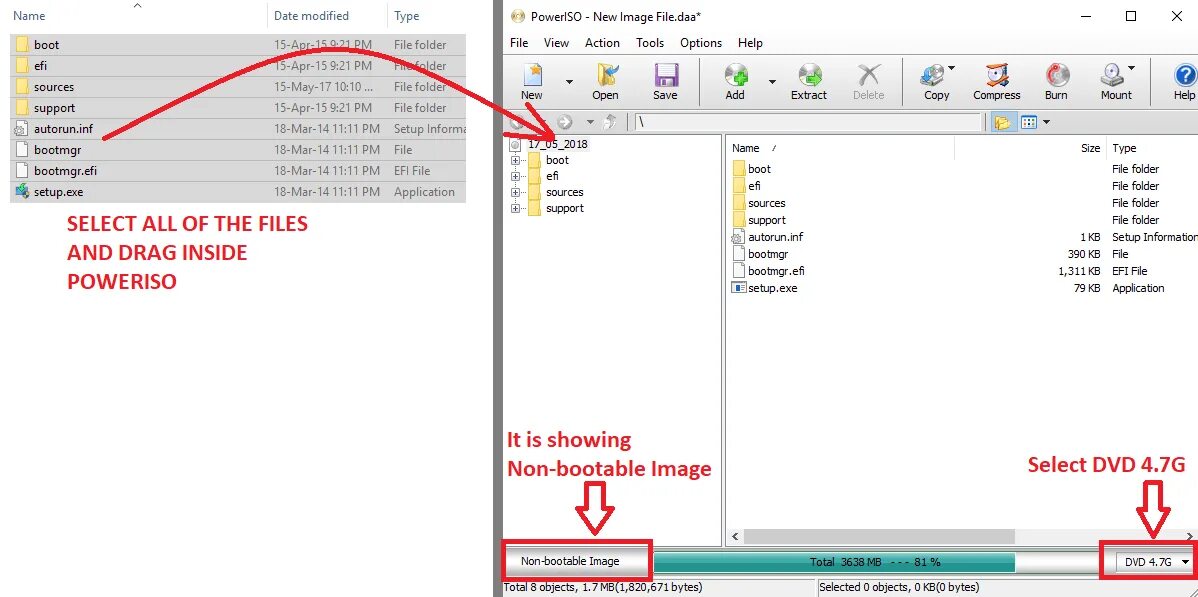This screenshot has width=1198, height=597.
Task: Click bootmgr file icon in PowerISO list
Action: point(738,254)
